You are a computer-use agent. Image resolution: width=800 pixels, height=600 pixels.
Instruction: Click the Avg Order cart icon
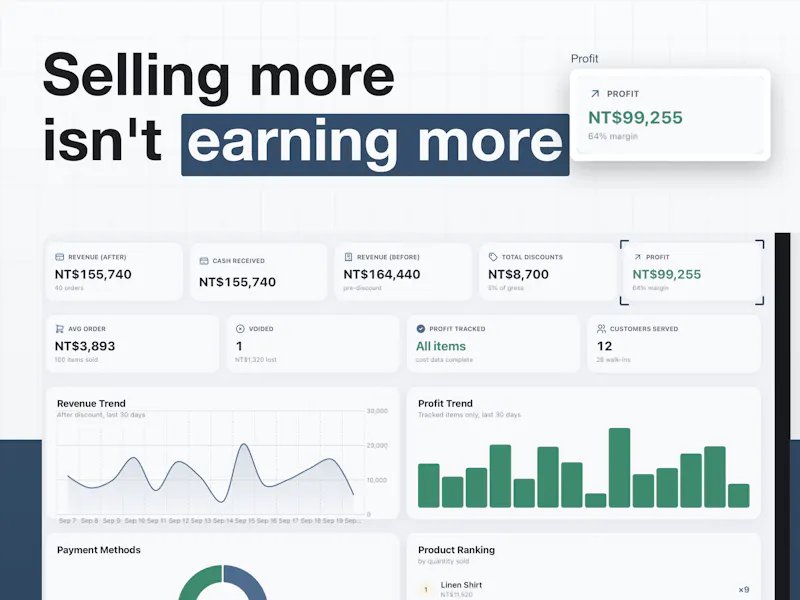coord(59,329)
